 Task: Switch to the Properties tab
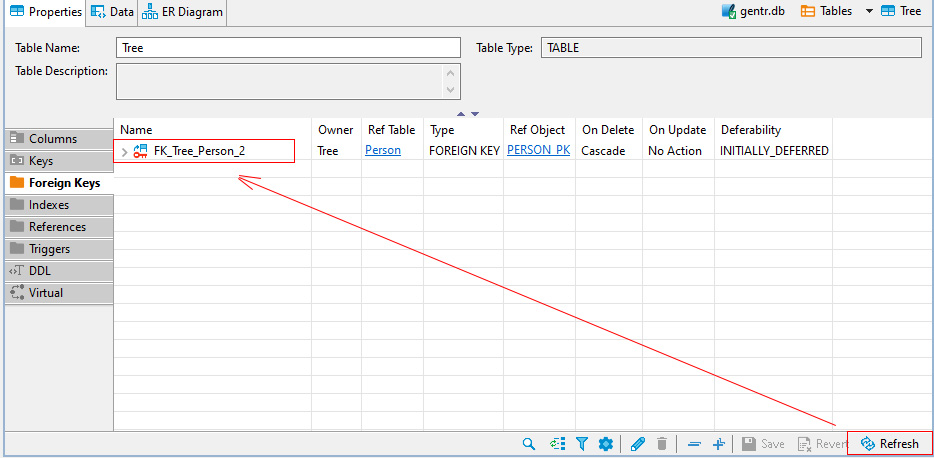(x=46, y=12)
